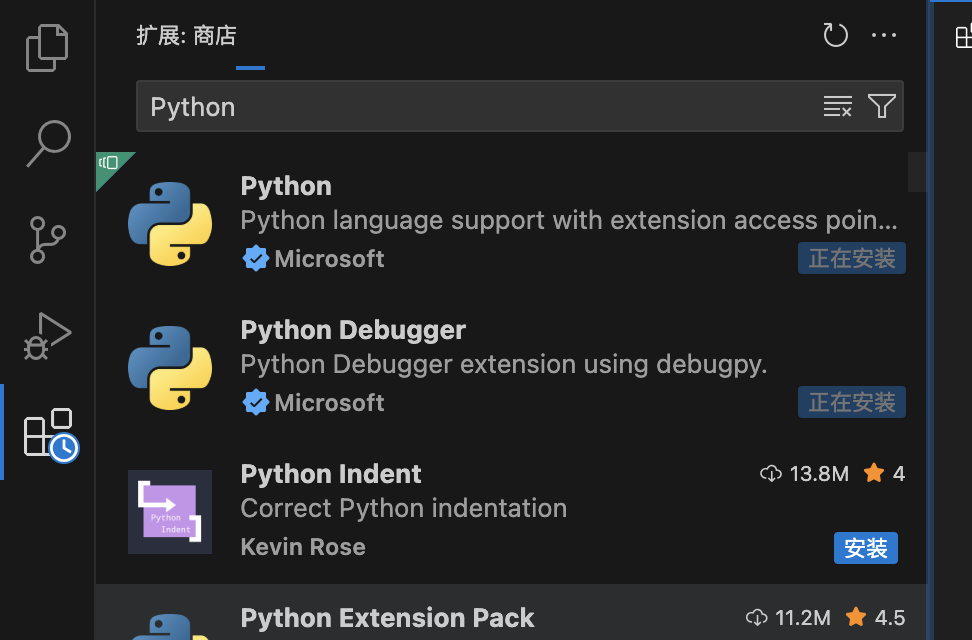
Task: Click the Python Debugger description using debugpy
Action: point(503,365)
